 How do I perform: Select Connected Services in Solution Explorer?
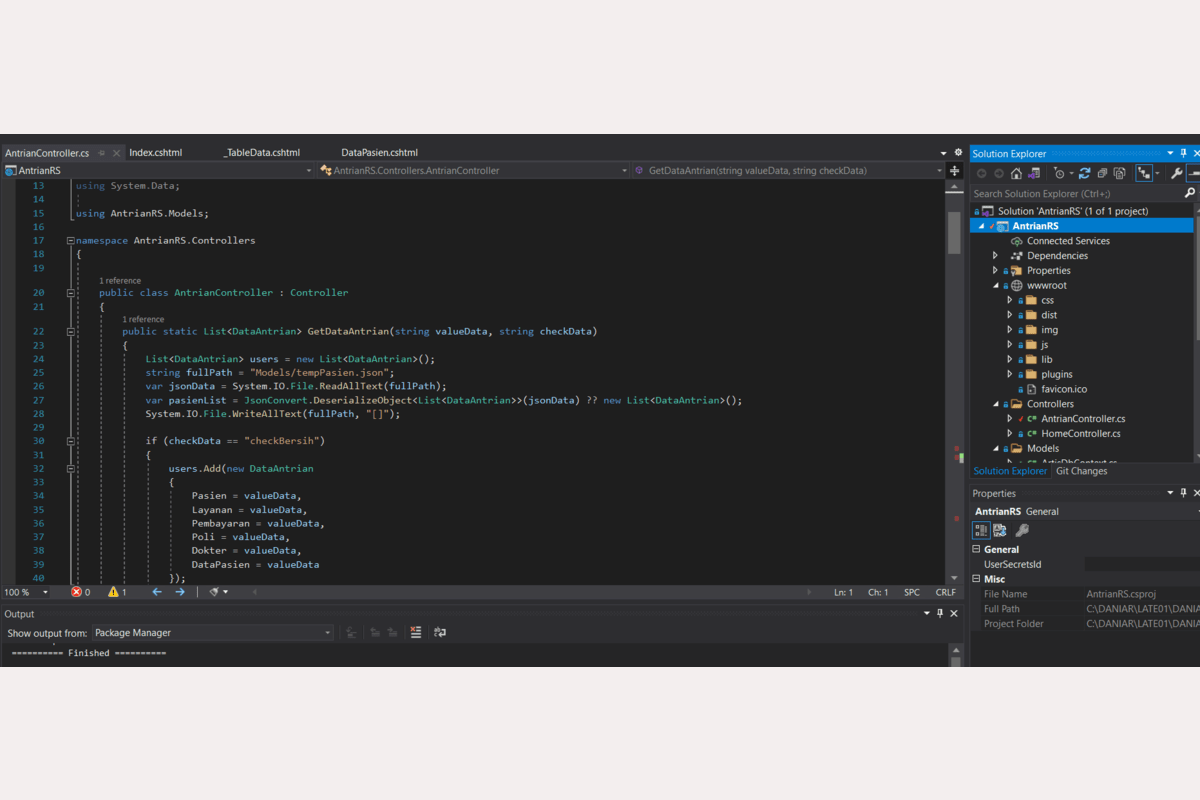1067,241
